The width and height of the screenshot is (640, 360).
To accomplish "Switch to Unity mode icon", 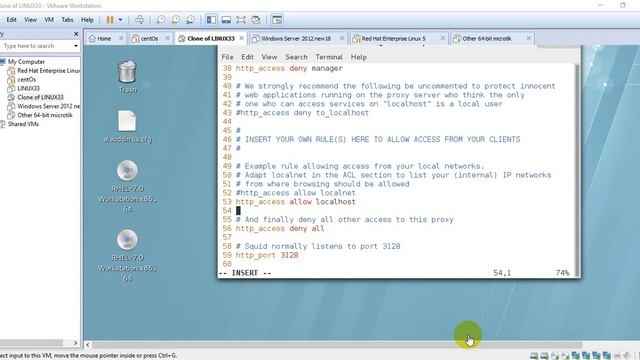I will [256, 20].
